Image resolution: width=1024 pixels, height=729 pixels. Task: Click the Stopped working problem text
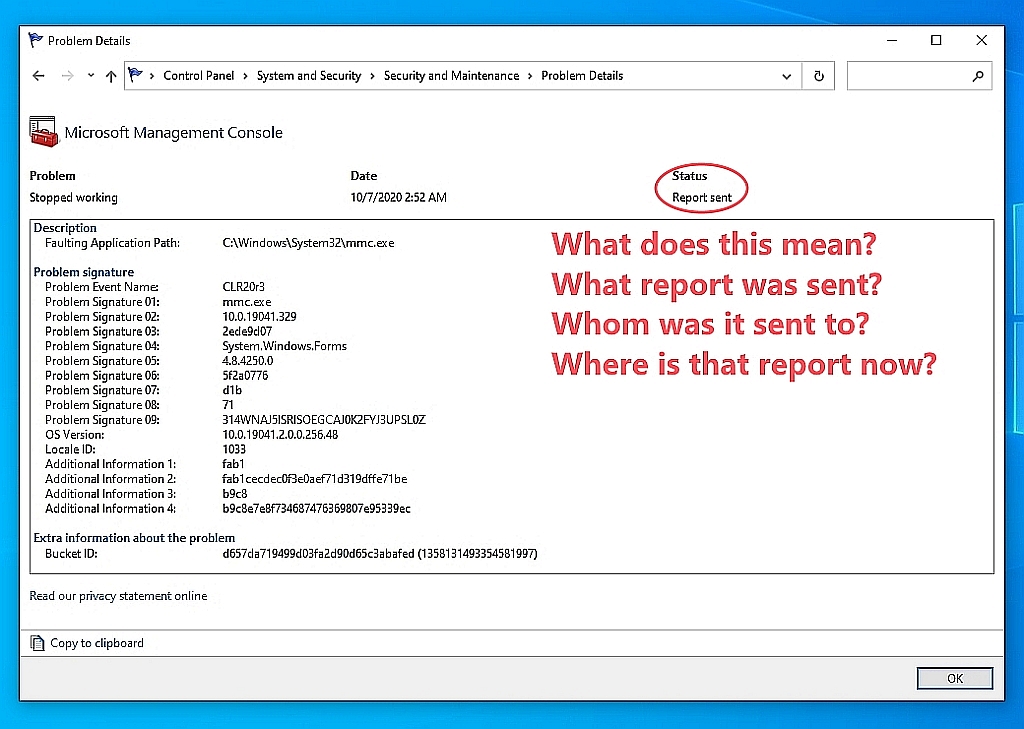[73, 198]
